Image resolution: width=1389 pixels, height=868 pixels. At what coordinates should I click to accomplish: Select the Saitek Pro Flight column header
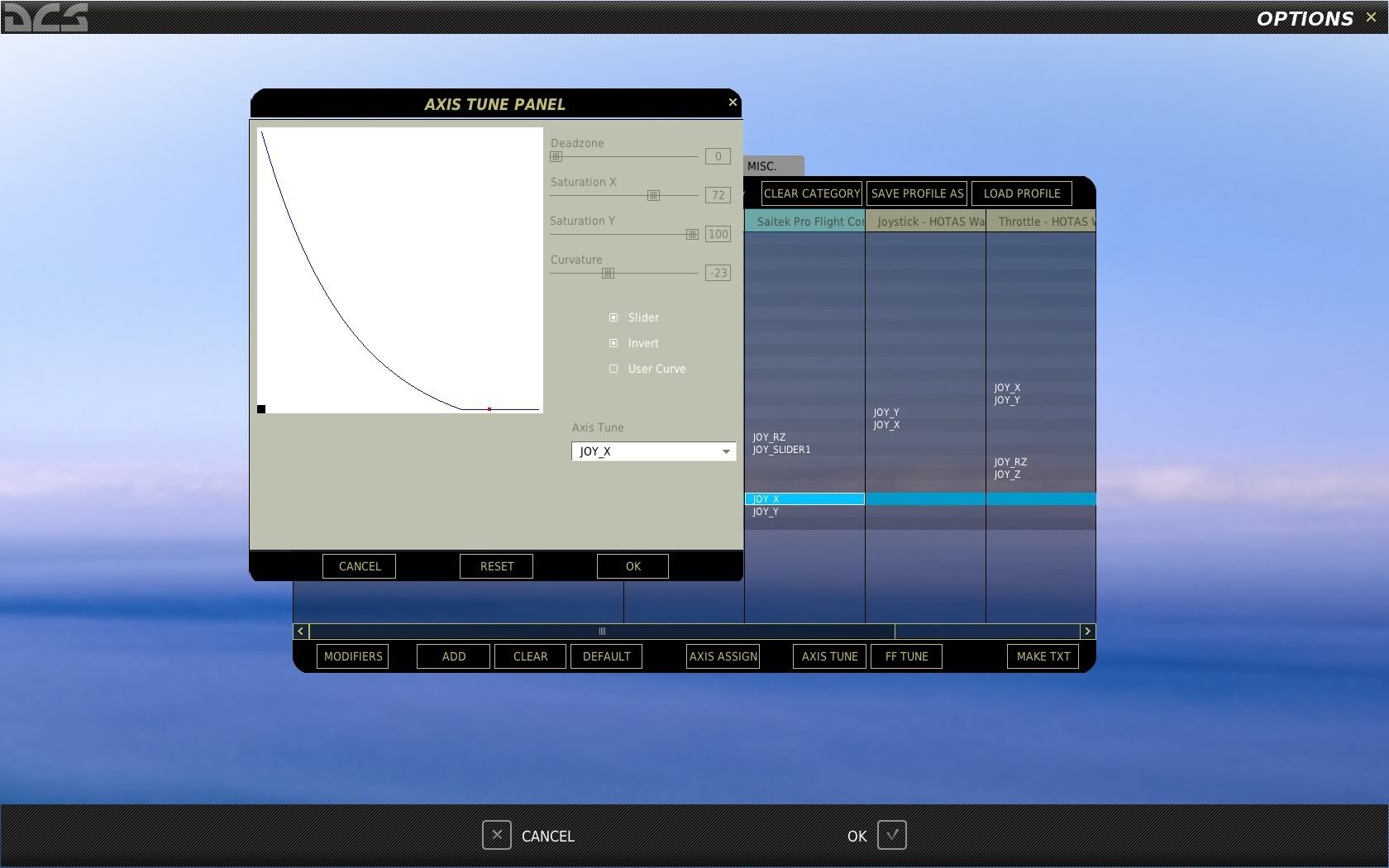[x=805, y=222]
